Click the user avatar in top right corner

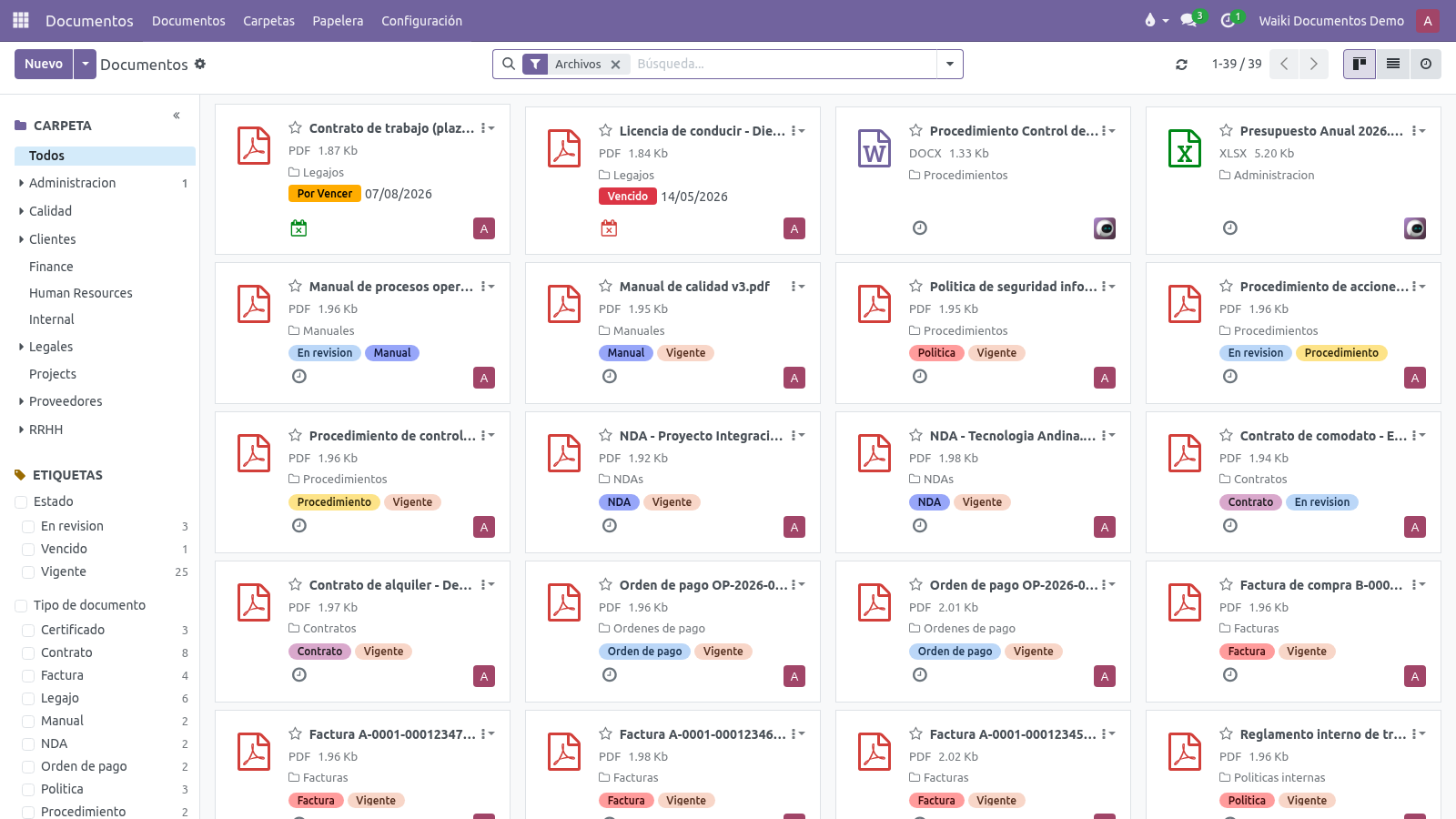point(1428,20)
